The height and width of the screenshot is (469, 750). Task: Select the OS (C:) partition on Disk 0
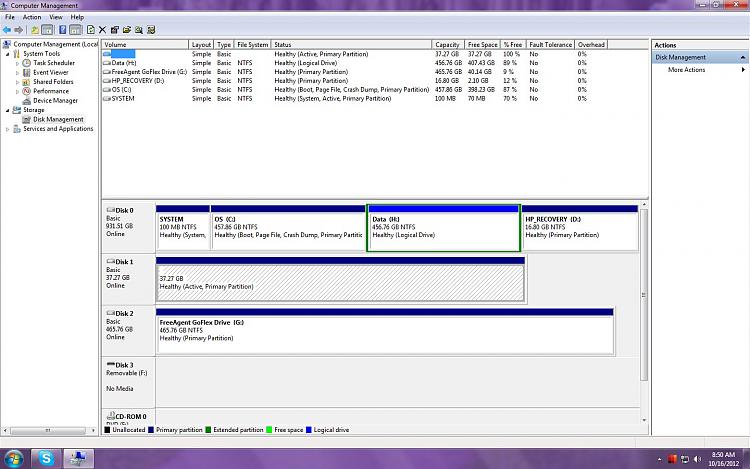tap(288, 228)
